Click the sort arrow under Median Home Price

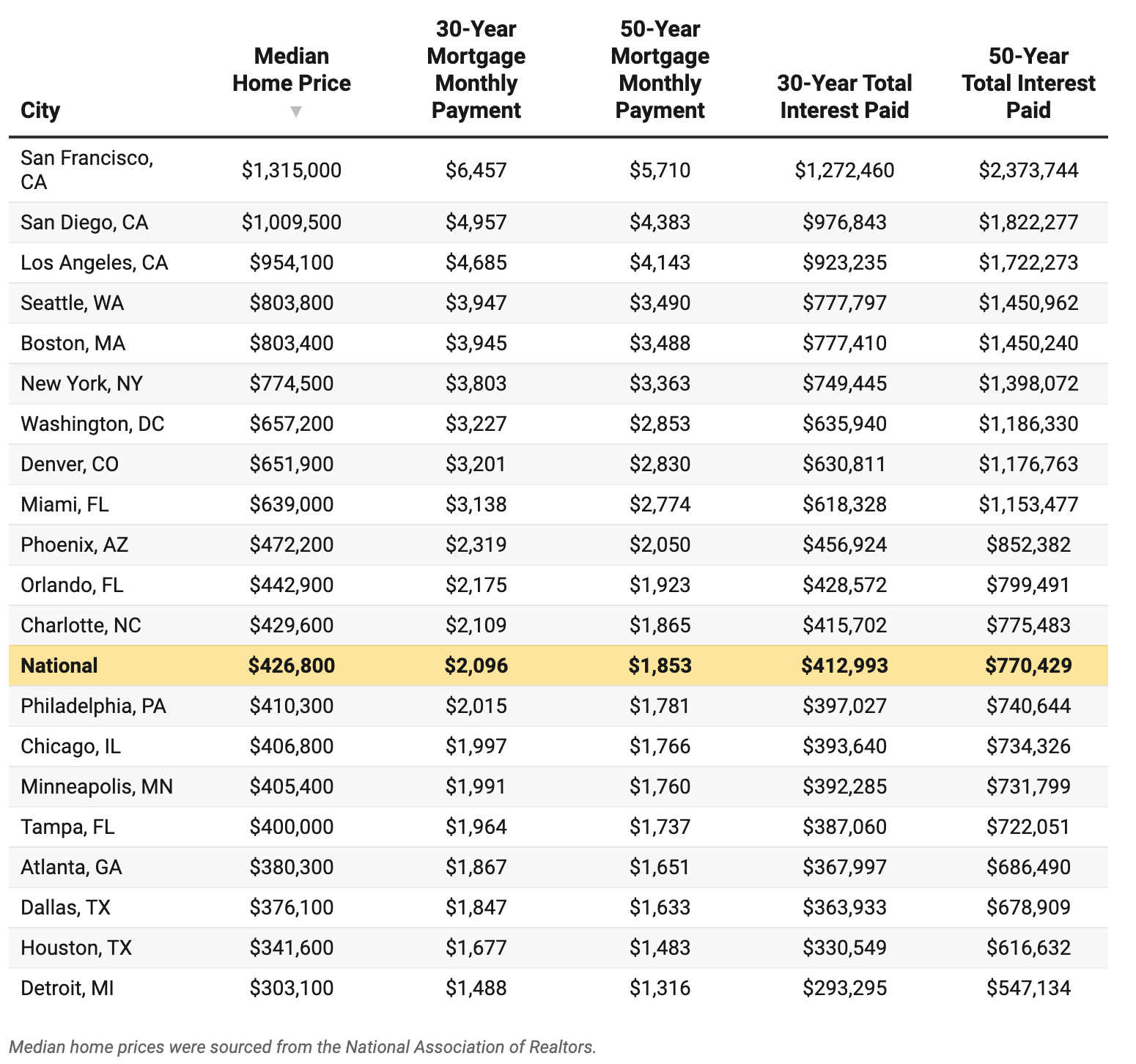[295, 111]
